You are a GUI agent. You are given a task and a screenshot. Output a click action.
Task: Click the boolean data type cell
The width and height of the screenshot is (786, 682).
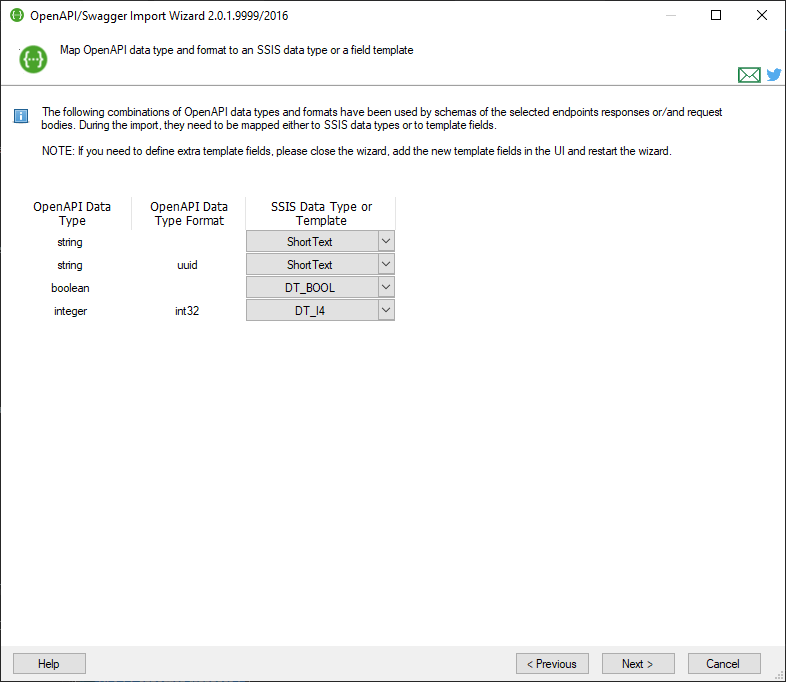pyautogui.click(x=70, y=288)
